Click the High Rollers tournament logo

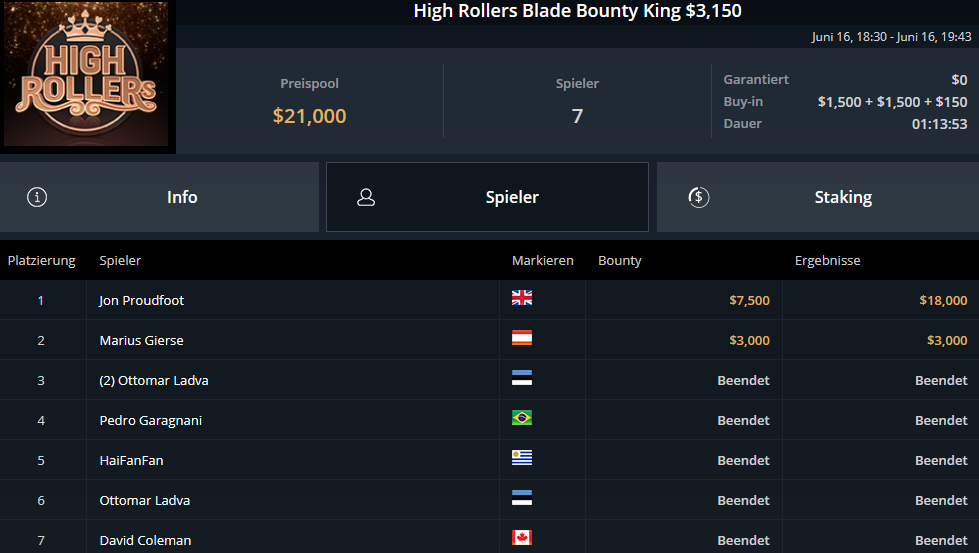86,74
